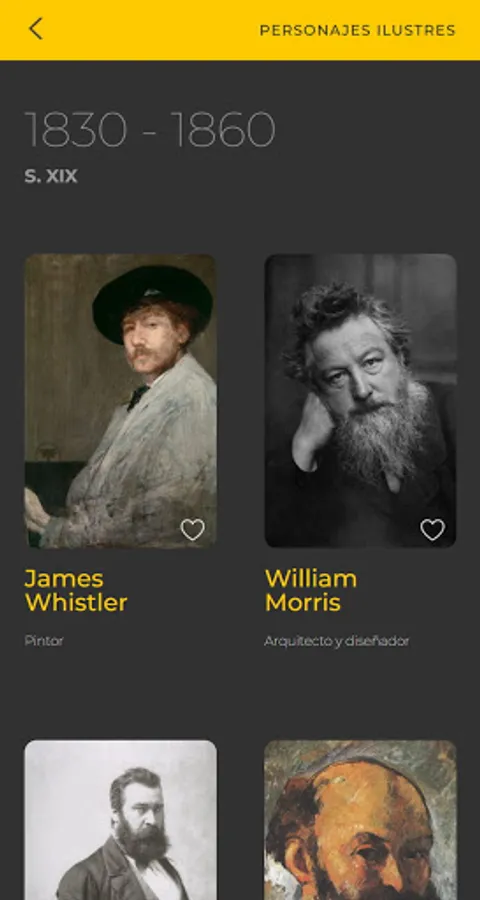Select the "Morris" surname text

pos(303,603)
